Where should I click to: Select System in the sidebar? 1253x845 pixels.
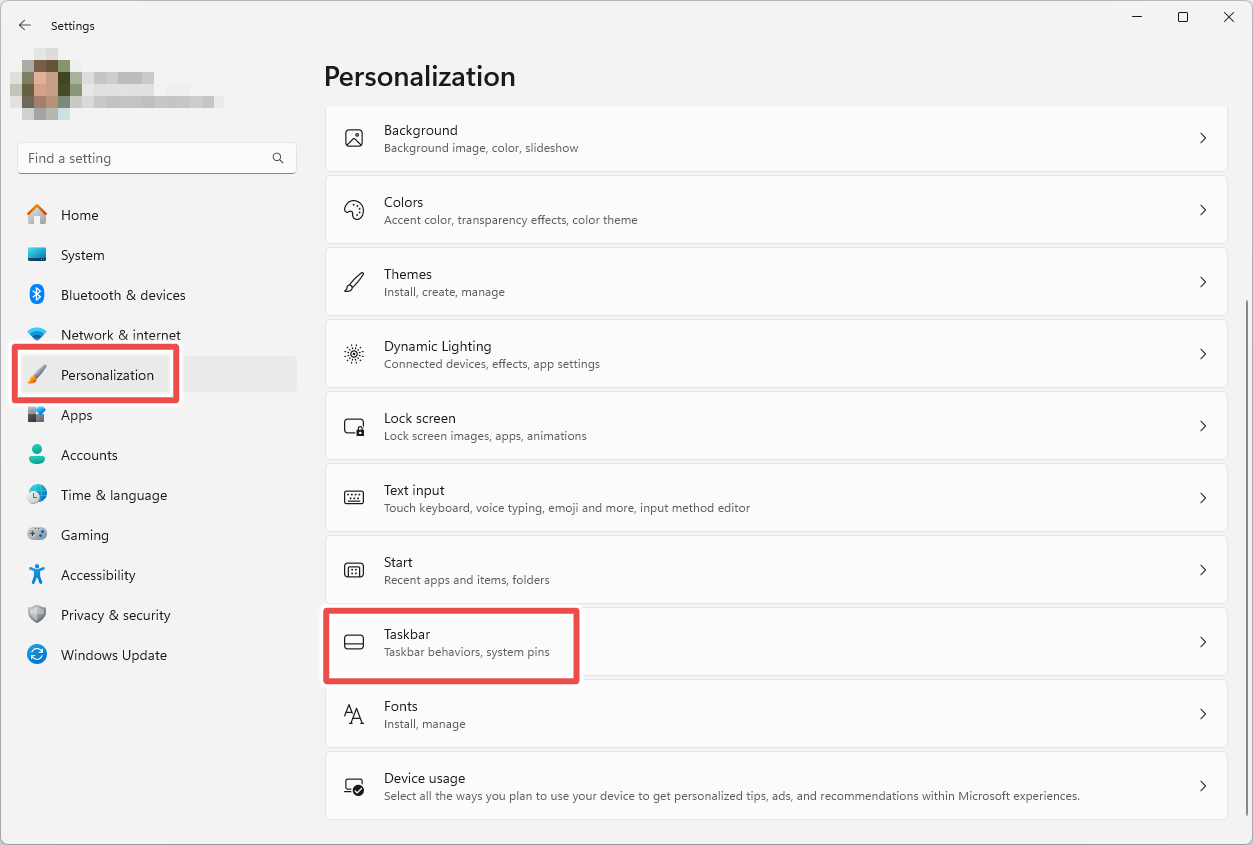[157, 255]
